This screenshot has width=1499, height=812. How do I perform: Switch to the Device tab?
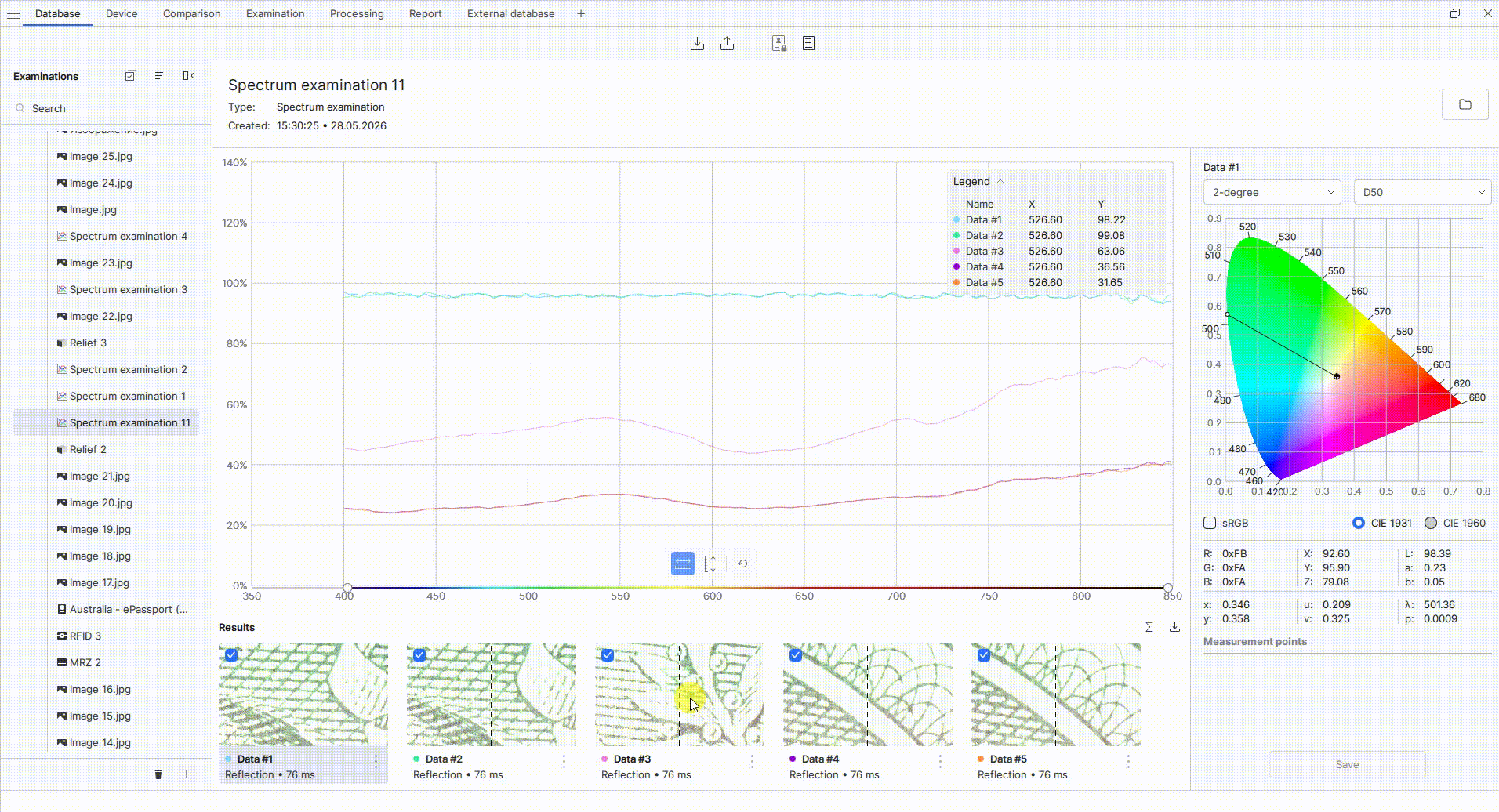click(x=122, y=13)
